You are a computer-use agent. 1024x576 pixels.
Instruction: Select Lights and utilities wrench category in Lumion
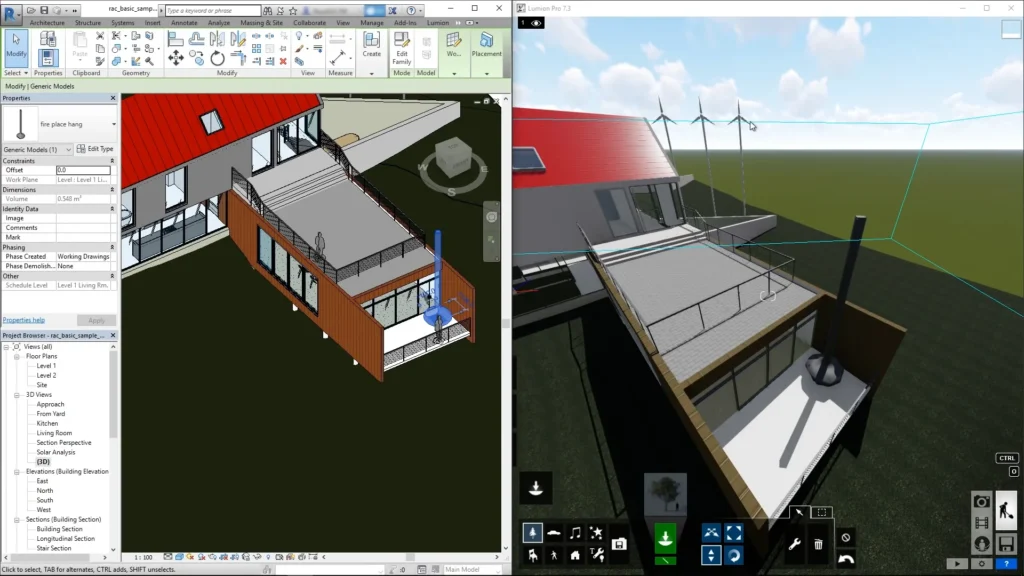pyautogui.click(x=596, y=555)
